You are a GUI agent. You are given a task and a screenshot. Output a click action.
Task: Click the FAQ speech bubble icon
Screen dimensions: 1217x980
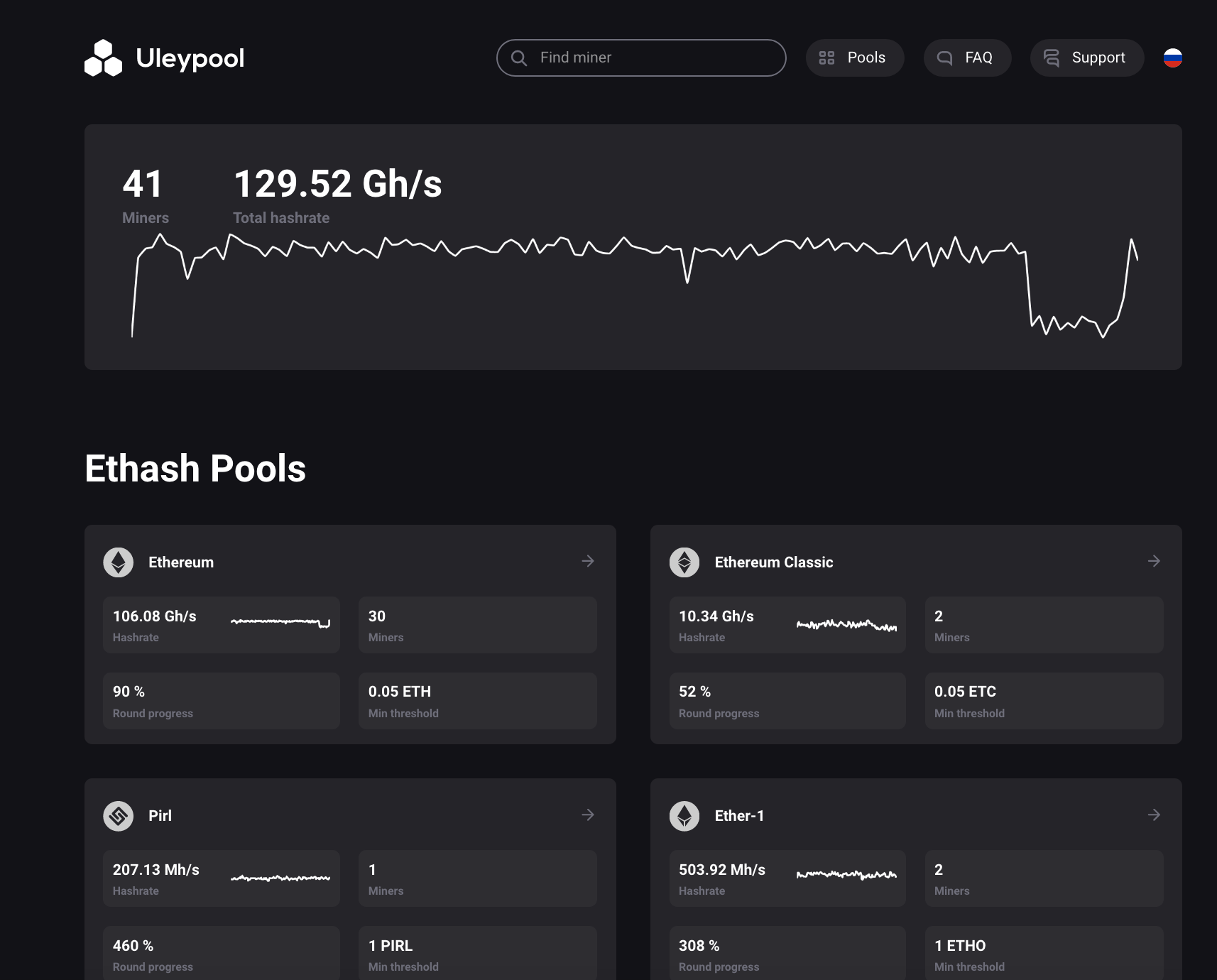tap(944, 58)
